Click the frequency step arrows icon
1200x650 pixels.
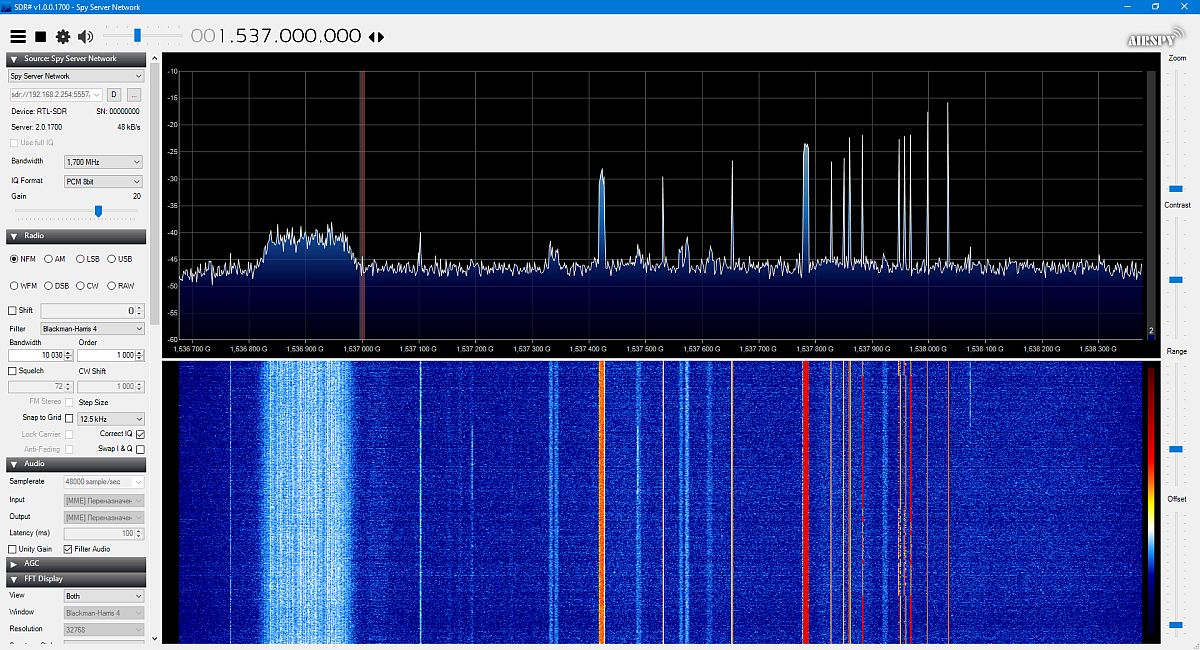point(376,37)
